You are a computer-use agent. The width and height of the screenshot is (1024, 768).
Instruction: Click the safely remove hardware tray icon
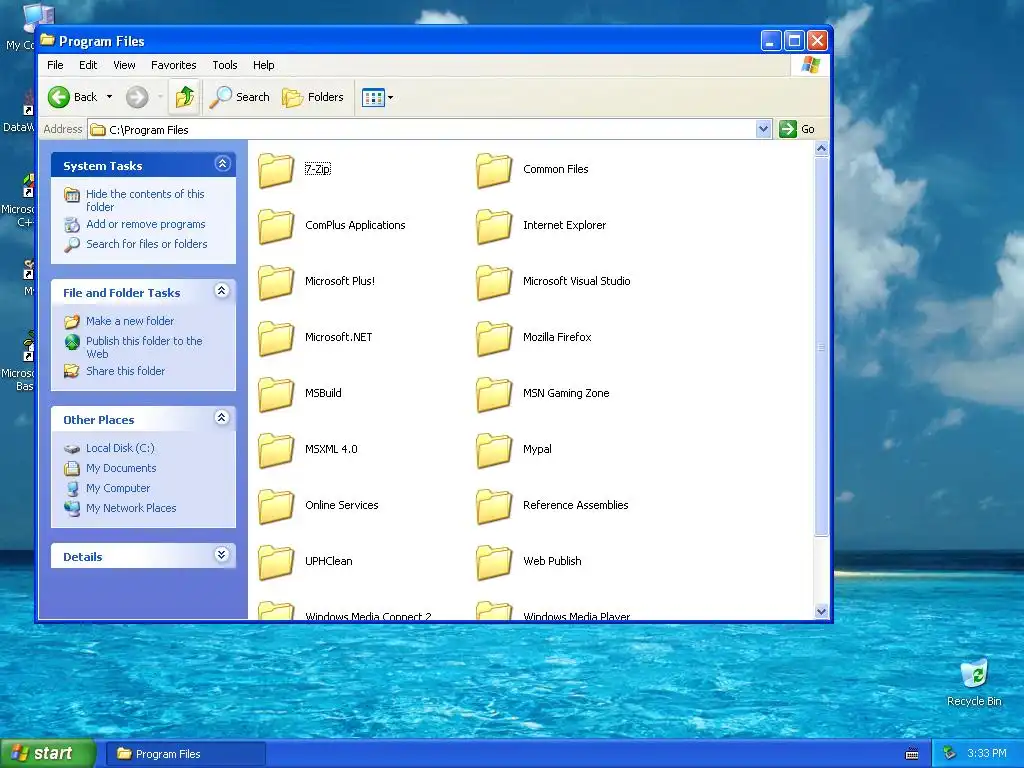click(950, 754)
